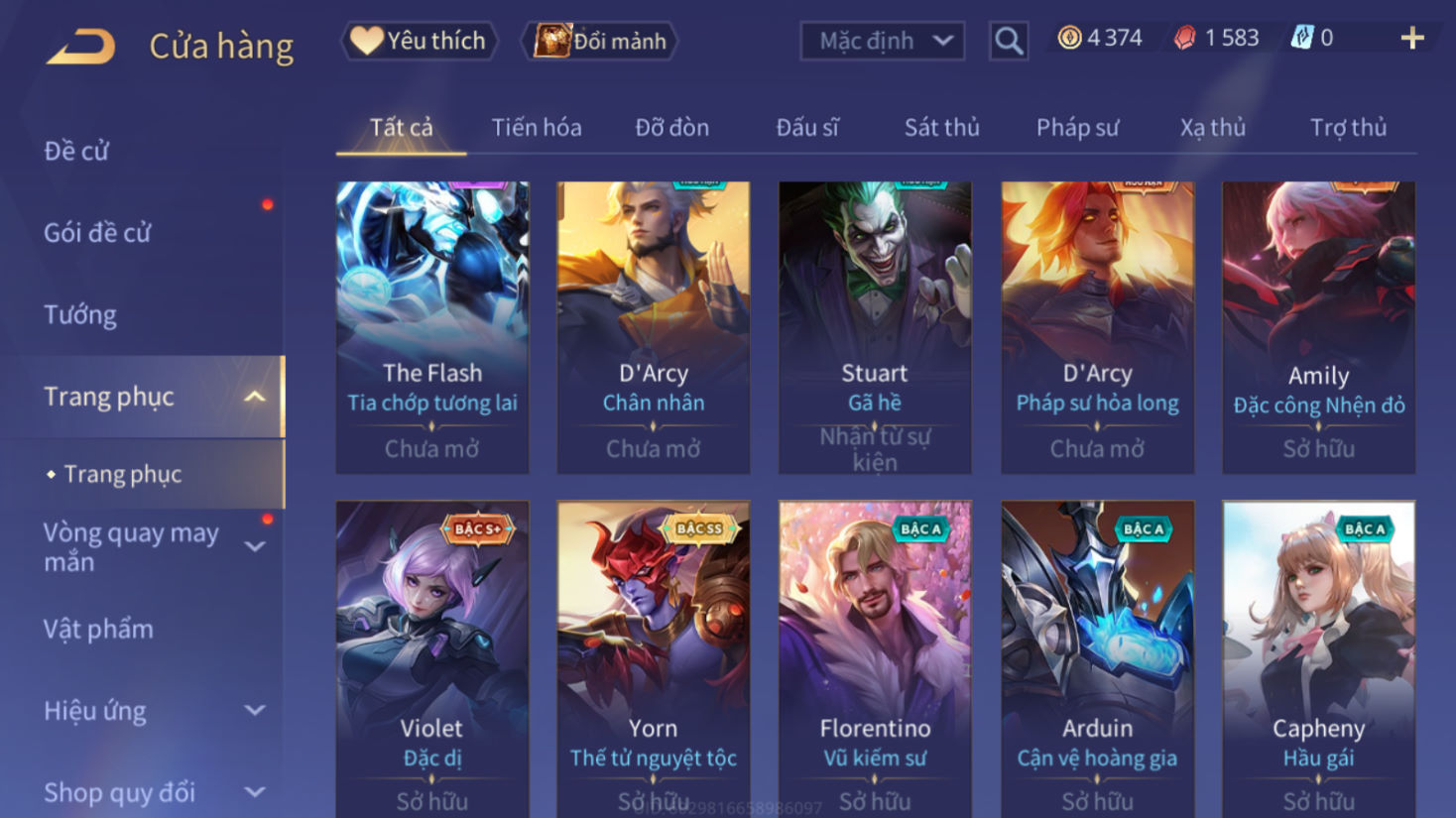Screen dimensions: 1456x818
Task: Select The Flash Tia chớp tương lai skin
Action: pos(432,327)
